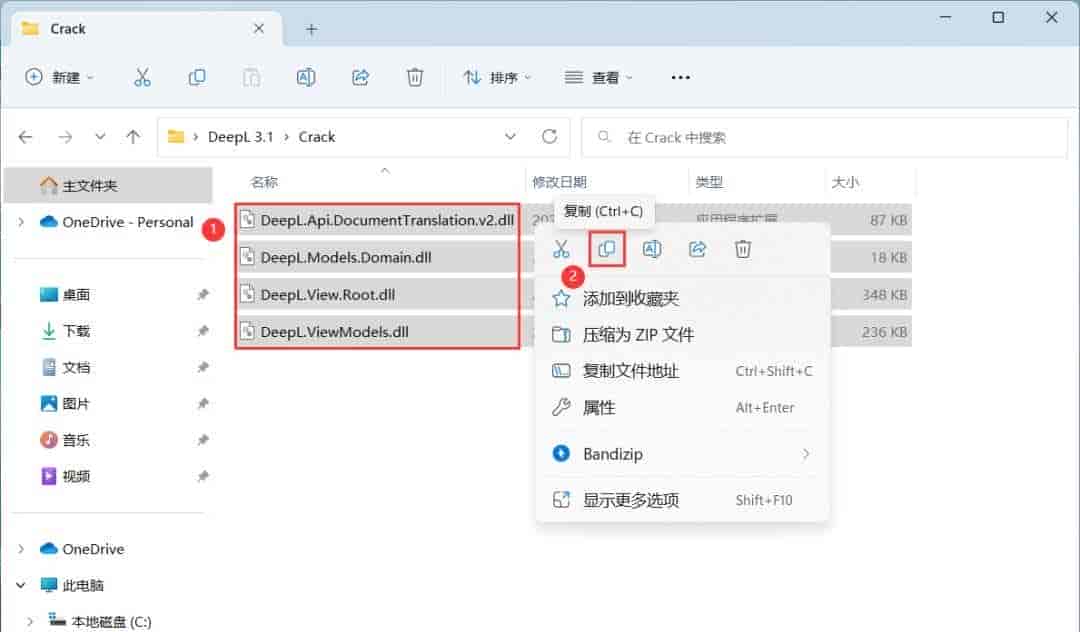Choose 显示更多选项 from the context menu
This screenshot has width=1080, height=632.
click(682, 500)
